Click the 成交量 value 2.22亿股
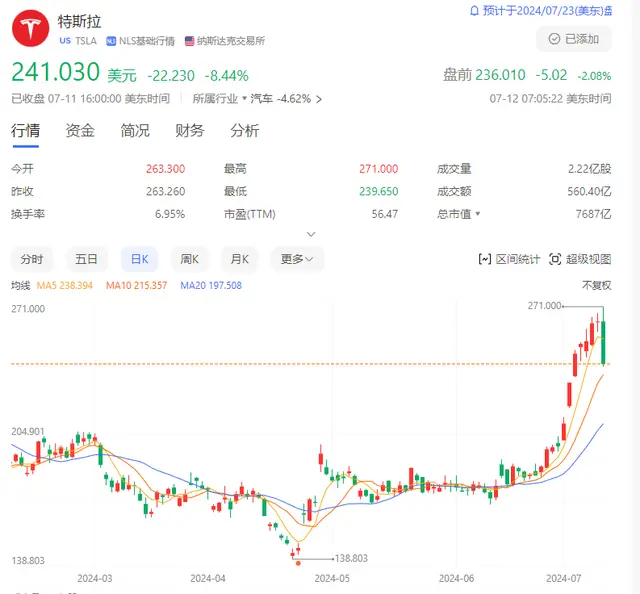Viewport: 640px width, 594px height. point(589,169)
